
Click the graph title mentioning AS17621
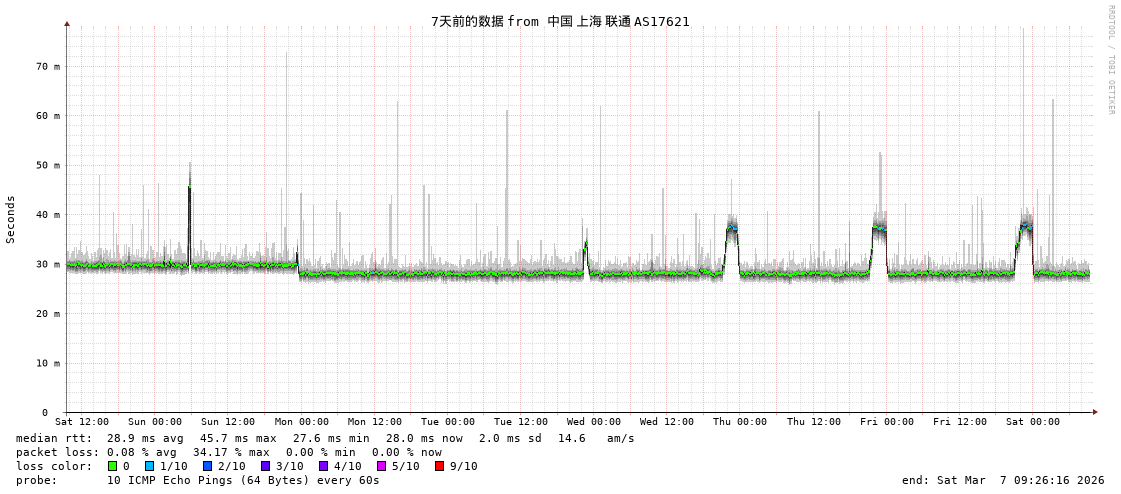pos(560,21)
